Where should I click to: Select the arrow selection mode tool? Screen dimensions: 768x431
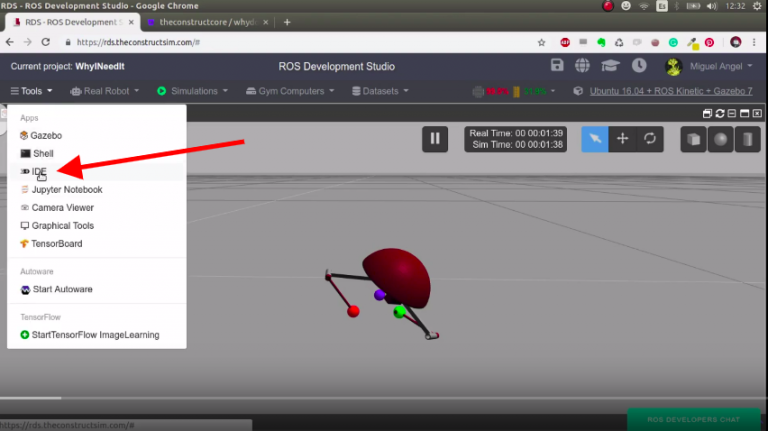[x=595, y=139]
